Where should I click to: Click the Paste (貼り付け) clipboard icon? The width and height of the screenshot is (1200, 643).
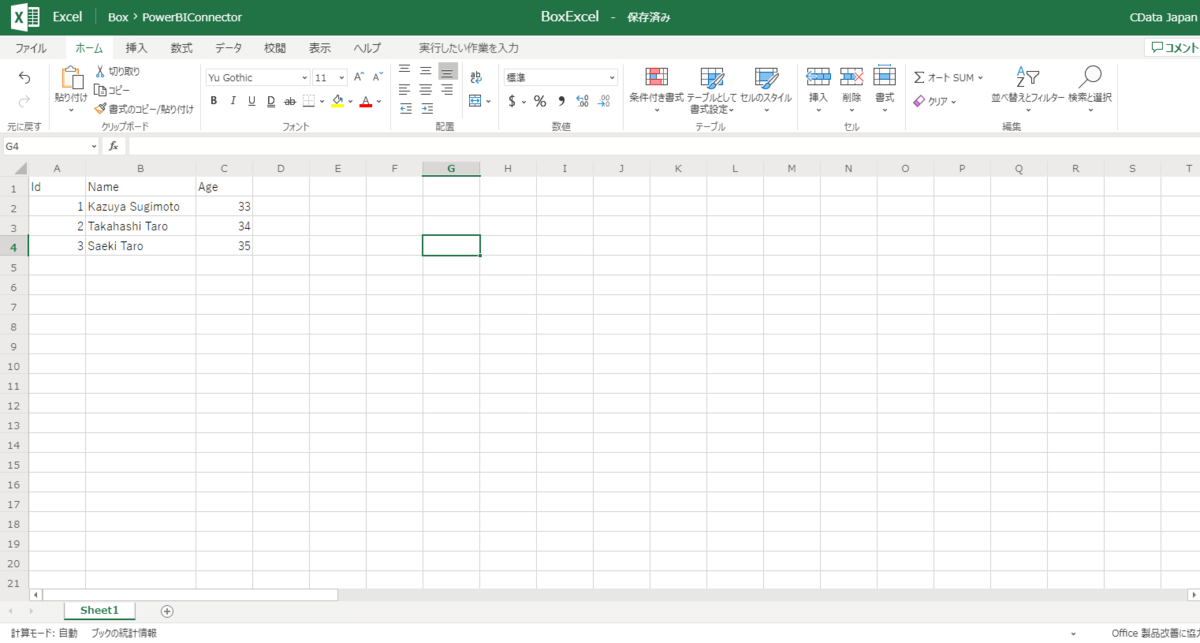(71, 79)
